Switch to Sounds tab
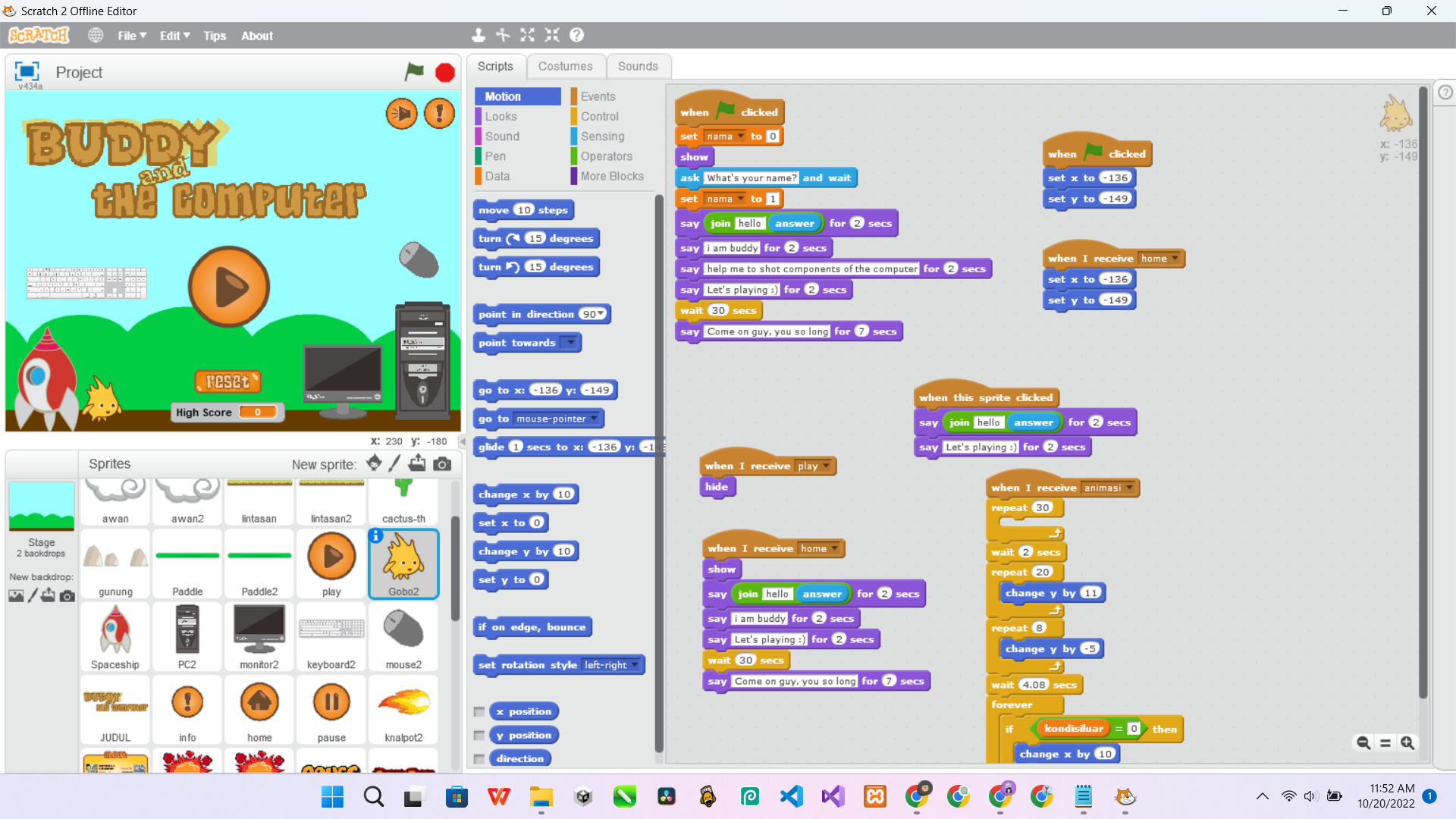 [x=638, y=67]
